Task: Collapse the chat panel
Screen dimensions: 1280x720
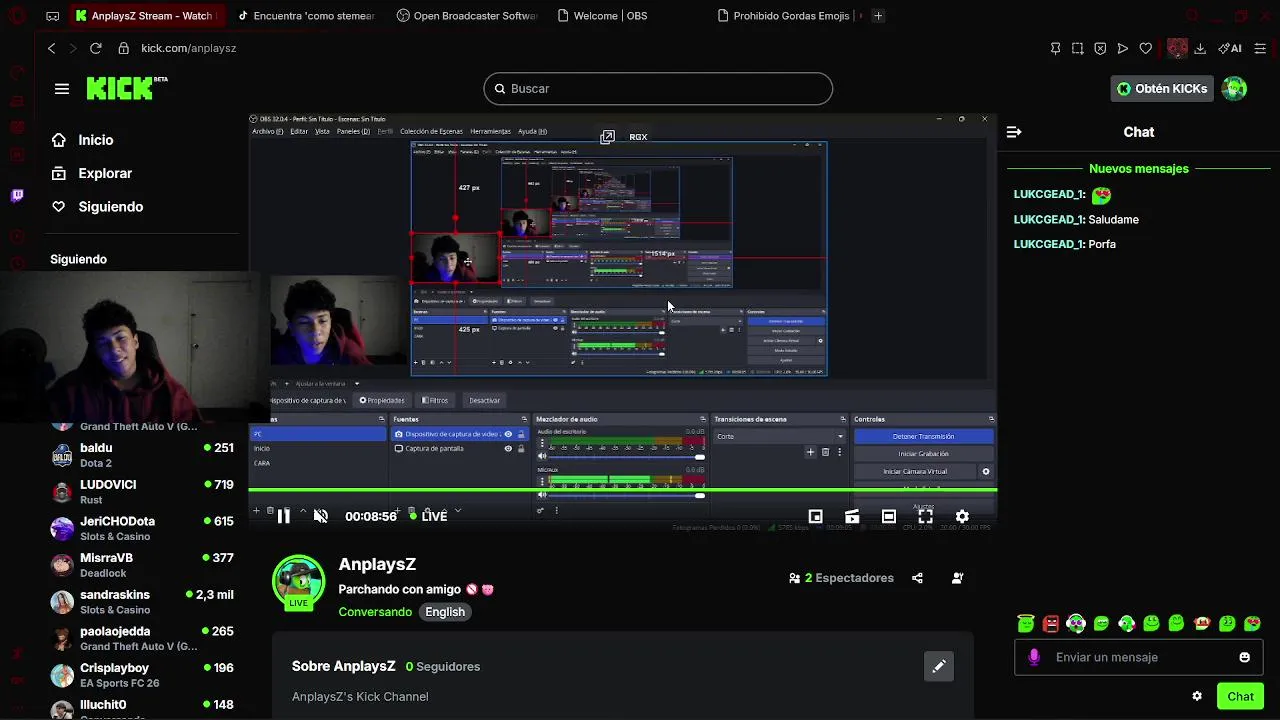Action: 1014,132
